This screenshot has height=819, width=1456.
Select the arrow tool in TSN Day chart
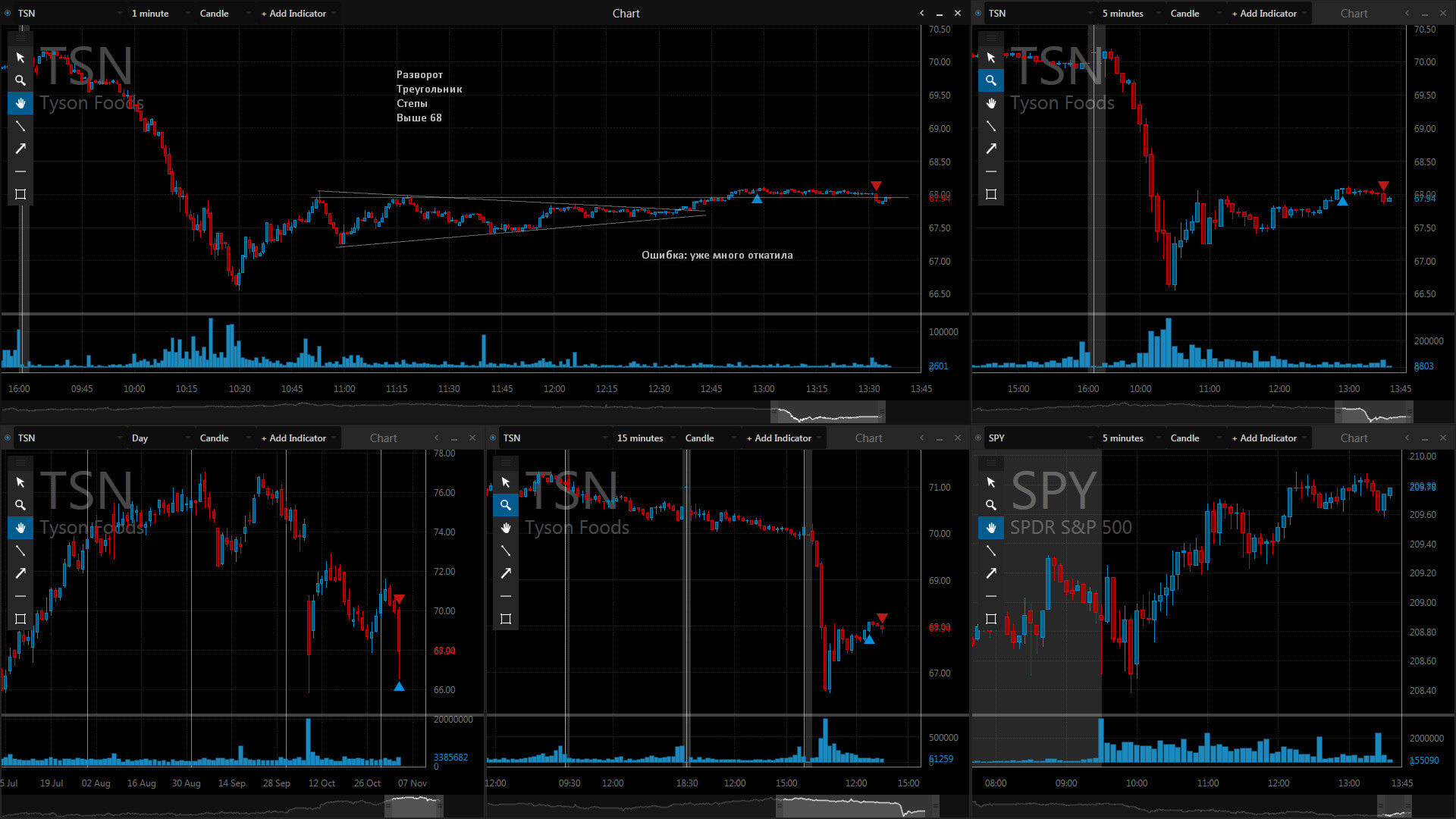click(x=20, y=573)
